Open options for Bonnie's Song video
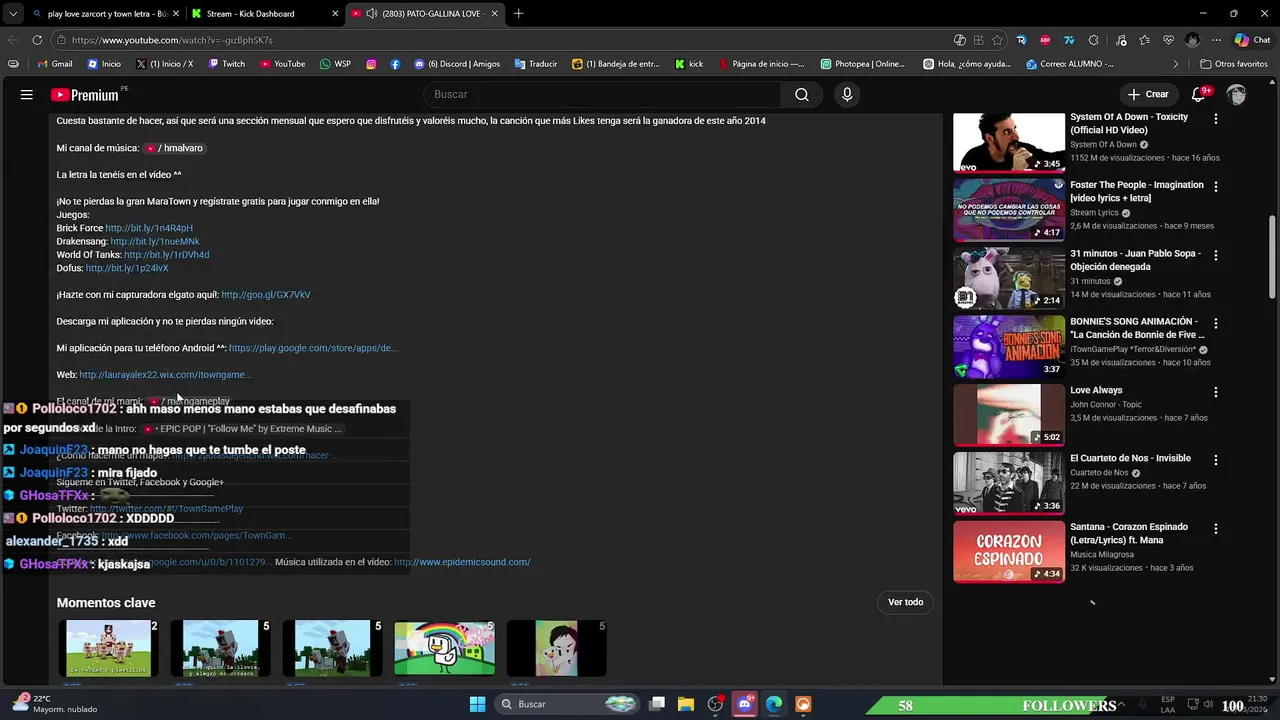 click(1216, 324)
